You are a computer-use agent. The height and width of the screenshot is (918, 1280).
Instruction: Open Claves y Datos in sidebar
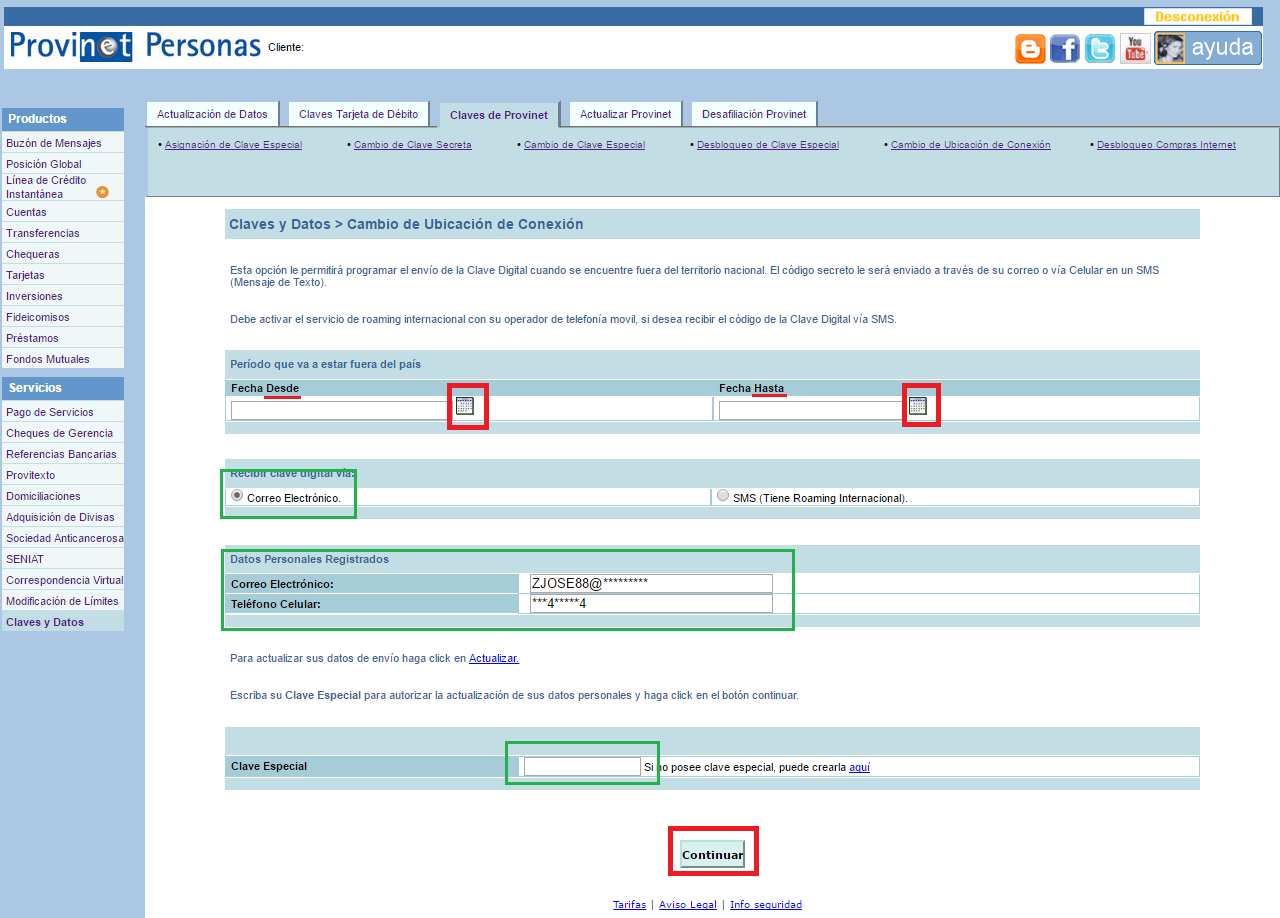[x=63, y=622]
